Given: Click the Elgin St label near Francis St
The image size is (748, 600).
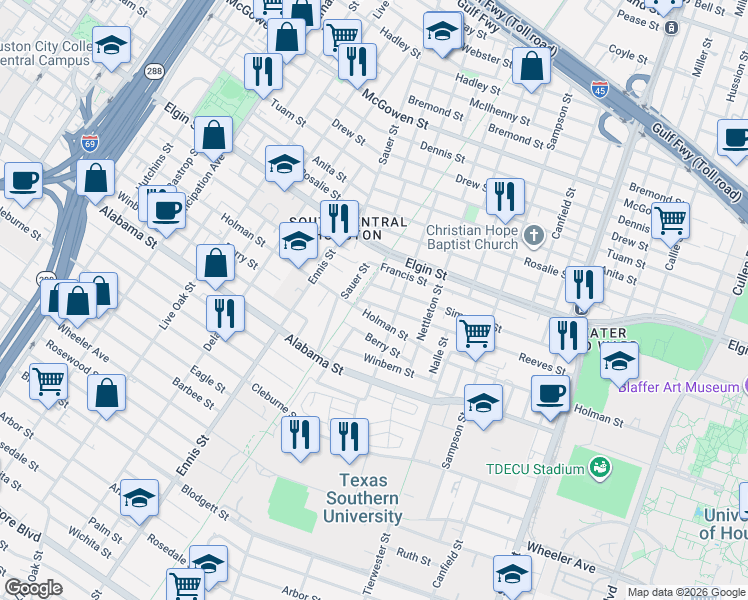Looking at the screenshot, I should [426, 269].
